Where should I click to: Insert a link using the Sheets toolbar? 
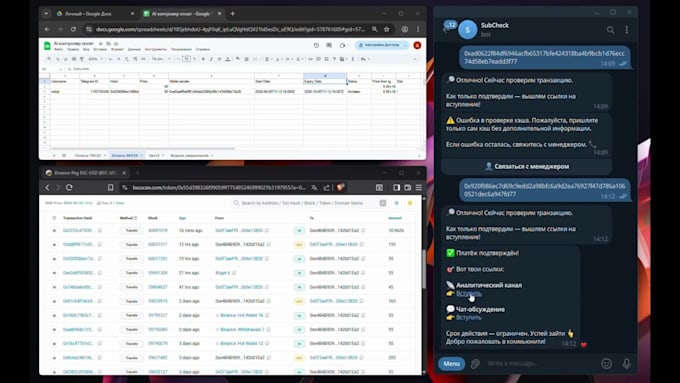click(311, 59)
